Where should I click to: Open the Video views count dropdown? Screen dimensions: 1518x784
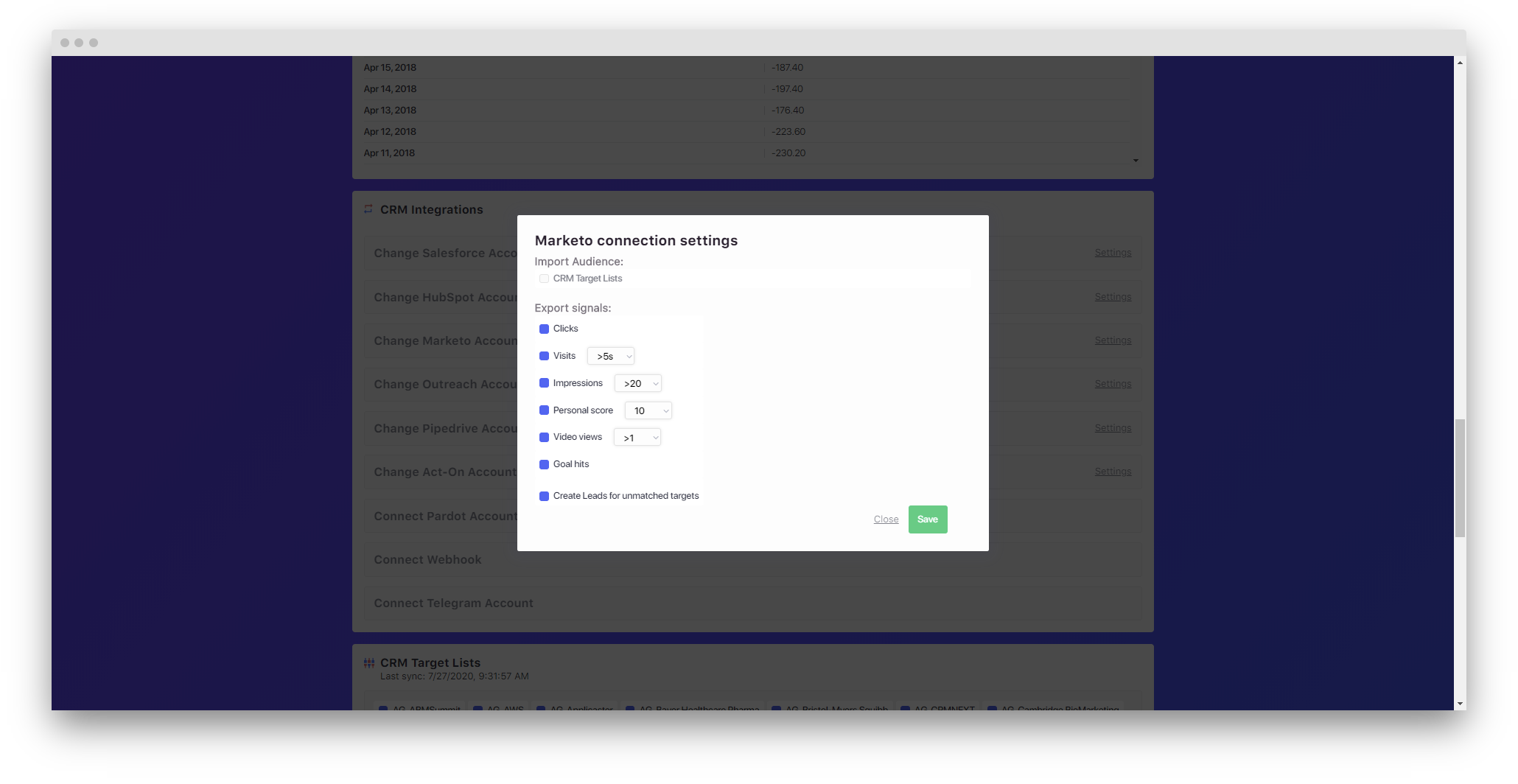pyautogui.click(x=637, y=438)
